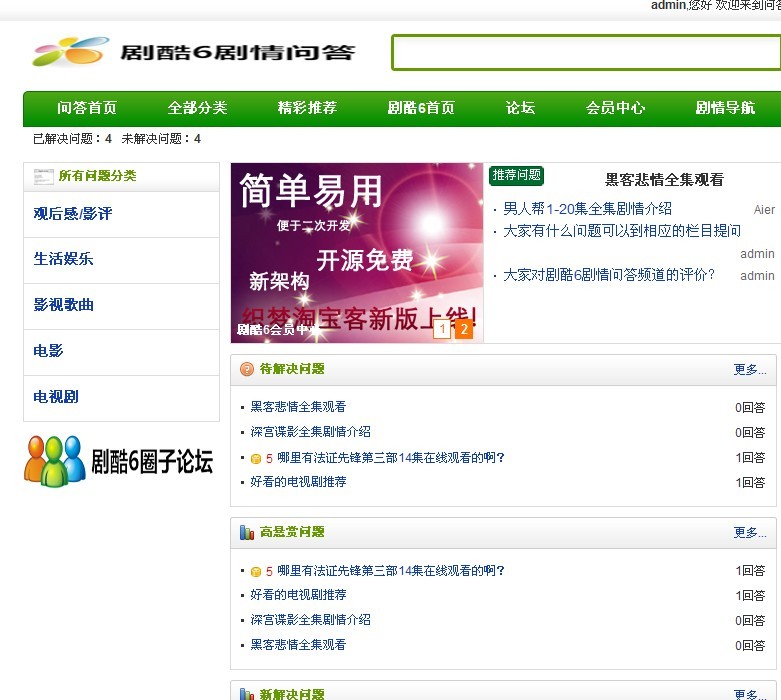Expand 更多 in 新解决问题 section
The width and height of the screenshot is (781, 700).
[749, 694]
